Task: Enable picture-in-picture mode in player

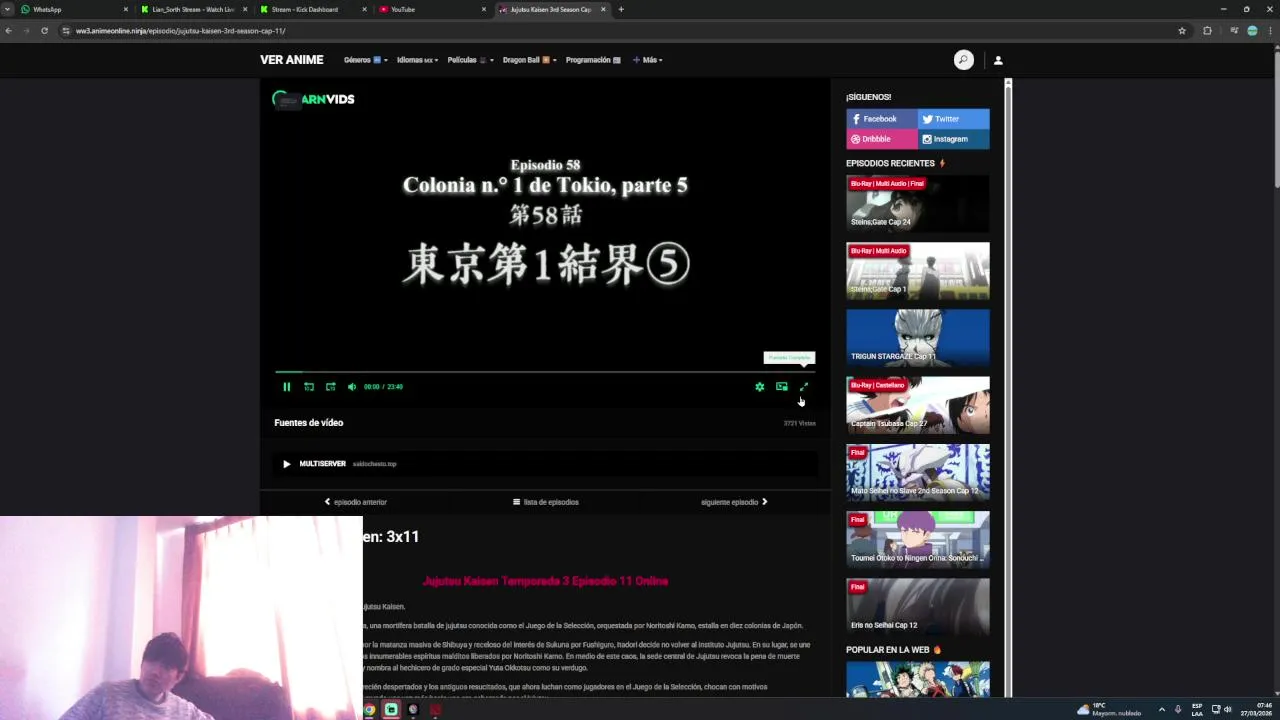Action: [782, 387]
